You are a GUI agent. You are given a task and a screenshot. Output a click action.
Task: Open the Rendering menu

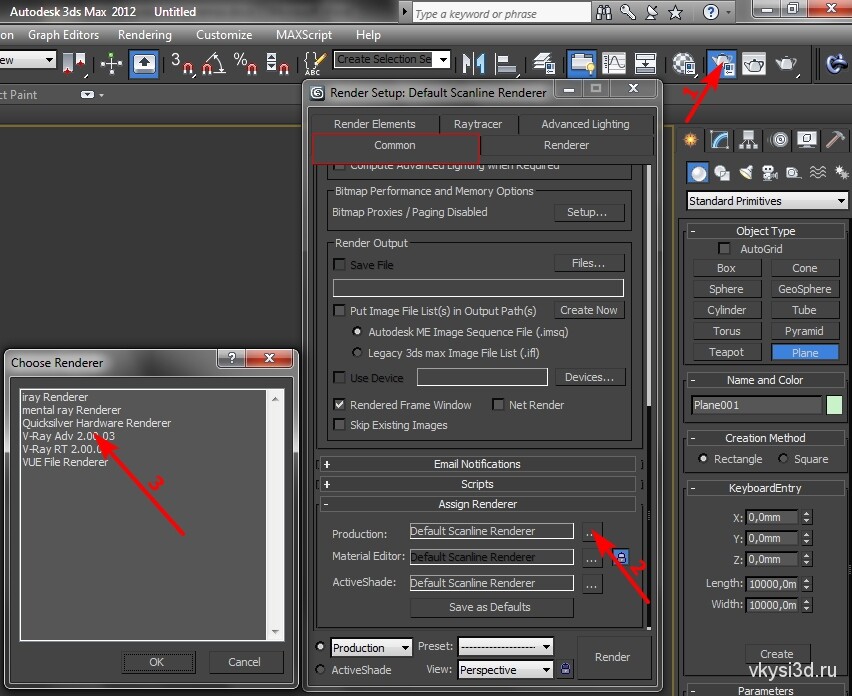tap(145, 35)
